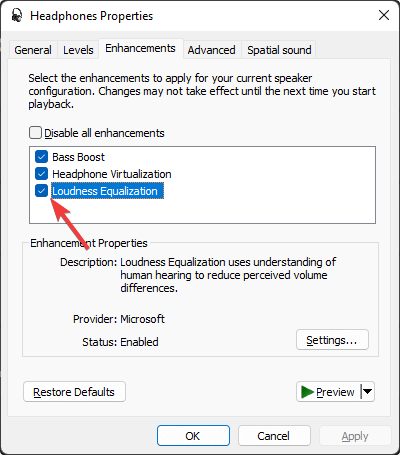Open the Levels tab
The width and height of the screenshot is (400, 455).
78,50
